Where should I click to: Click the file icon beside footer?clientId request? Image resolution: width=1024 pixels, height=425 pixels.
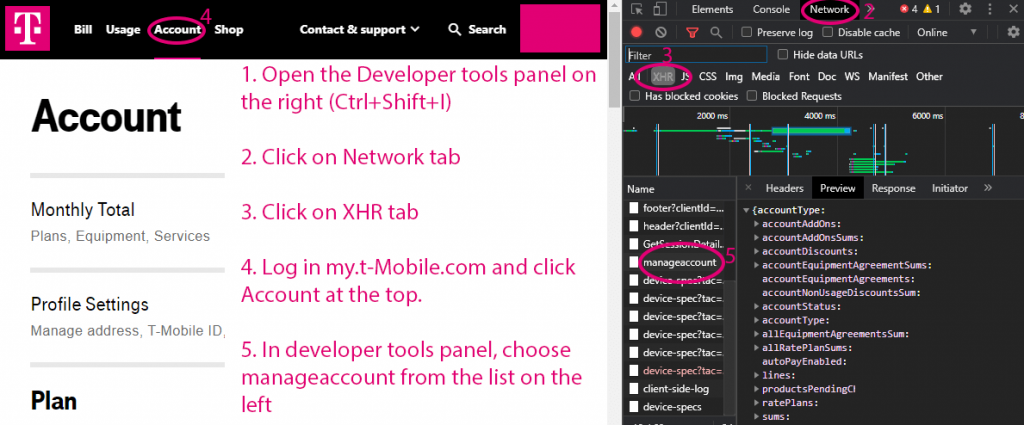pos(633,208)
